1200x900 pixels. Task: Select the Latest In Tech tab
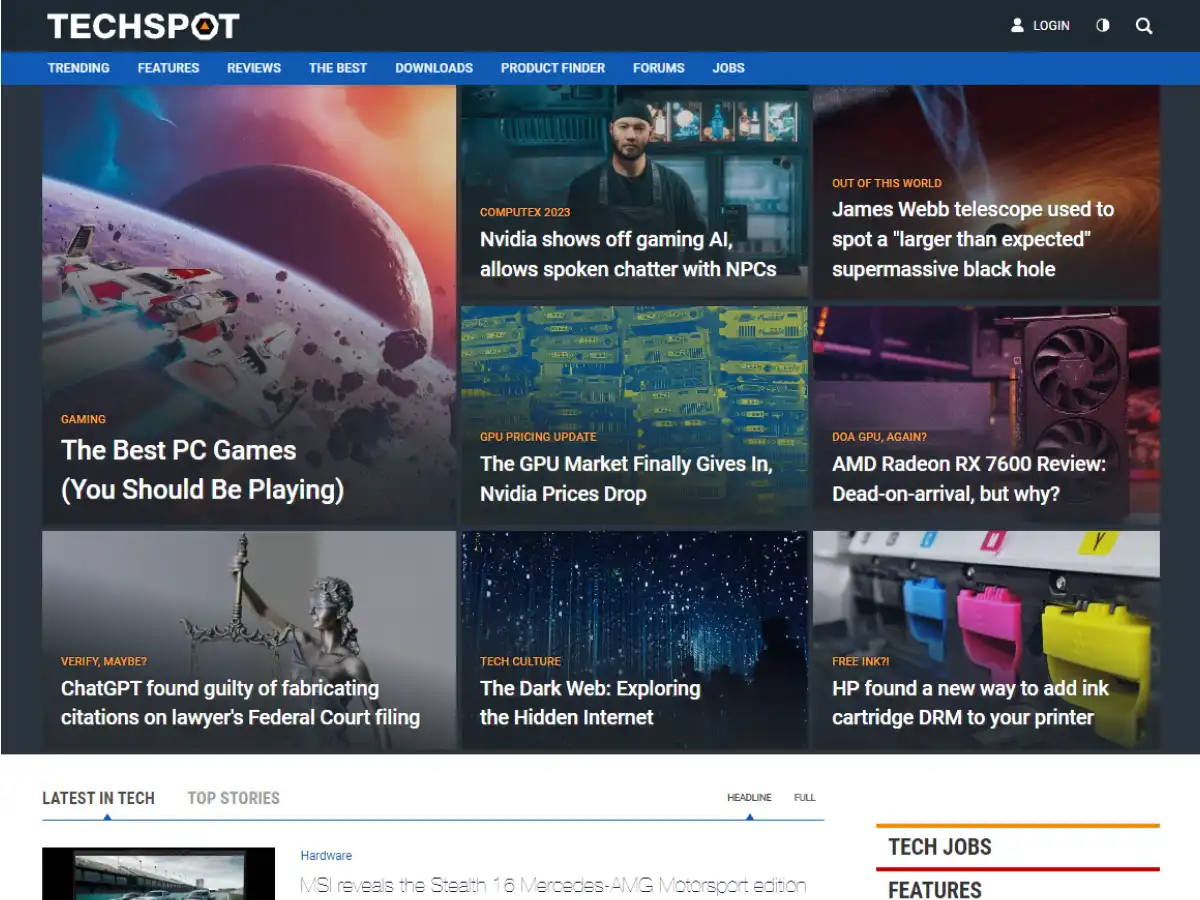click(98, 798)
